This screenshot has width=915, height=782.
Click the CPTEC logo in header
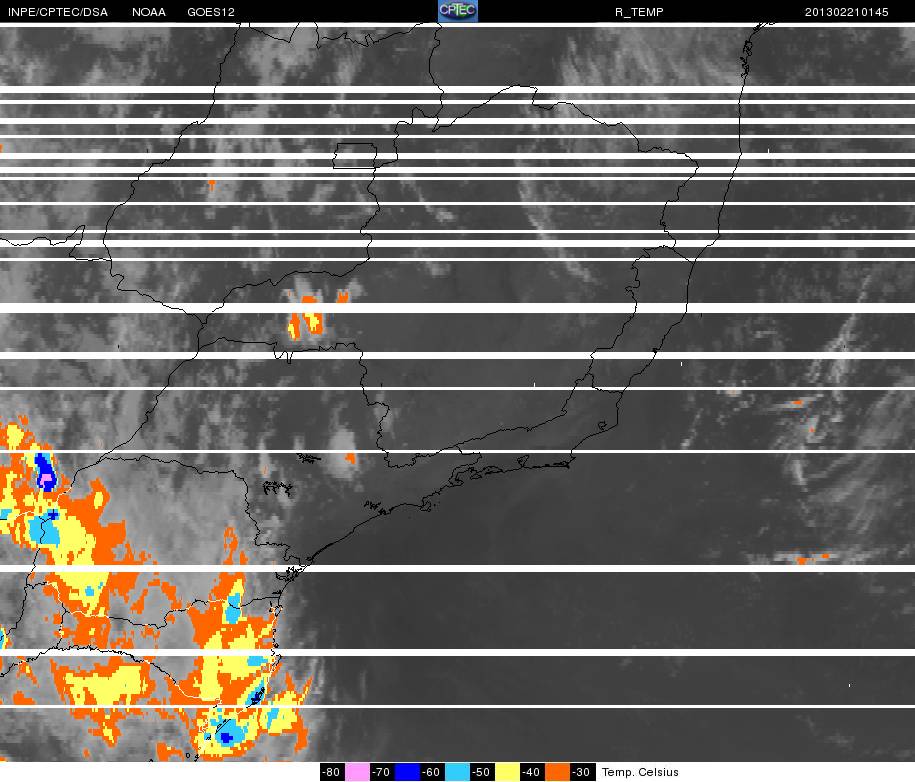458,11
